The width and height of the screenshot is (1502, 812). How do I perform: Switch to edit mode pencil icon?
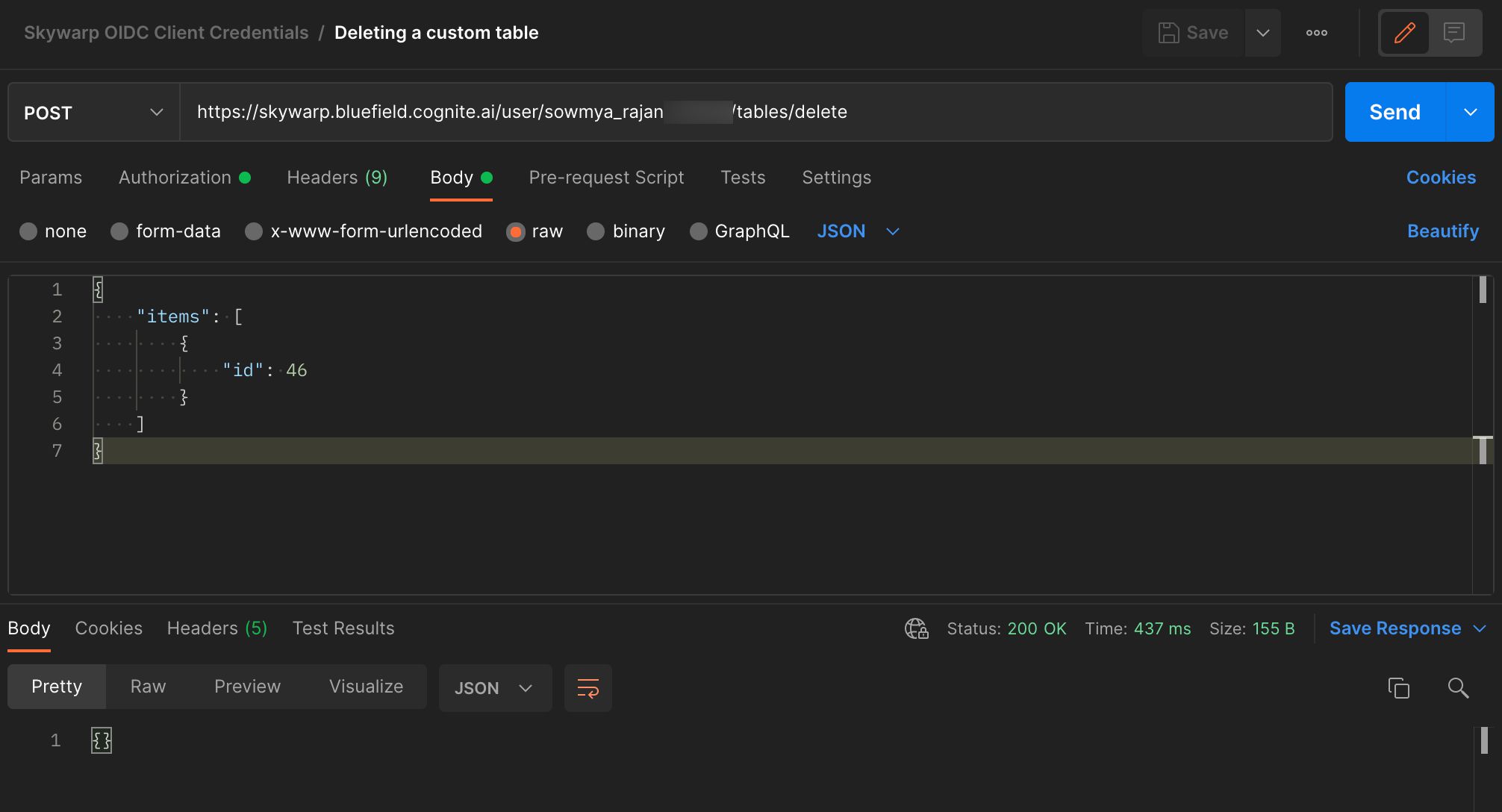[x=1404, y=33]
